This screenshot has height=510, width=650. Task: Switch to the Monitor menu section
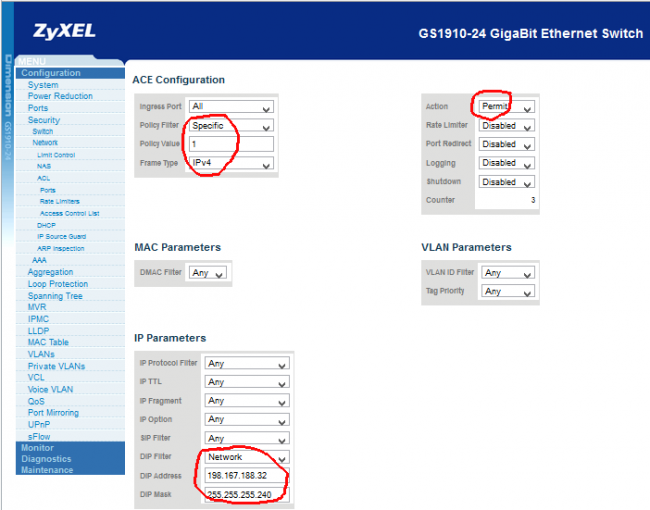tap(37, 448)
